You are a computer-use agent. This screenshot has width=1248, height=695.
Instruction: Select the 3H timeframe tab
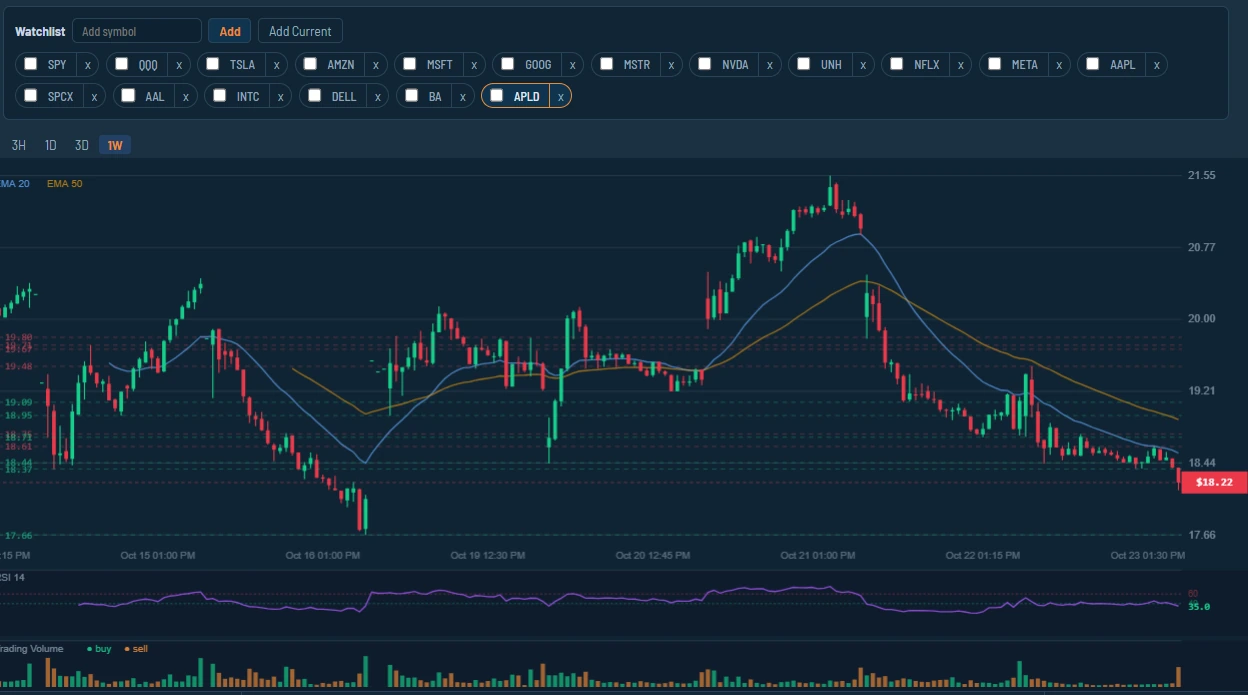tap(19, 145)
